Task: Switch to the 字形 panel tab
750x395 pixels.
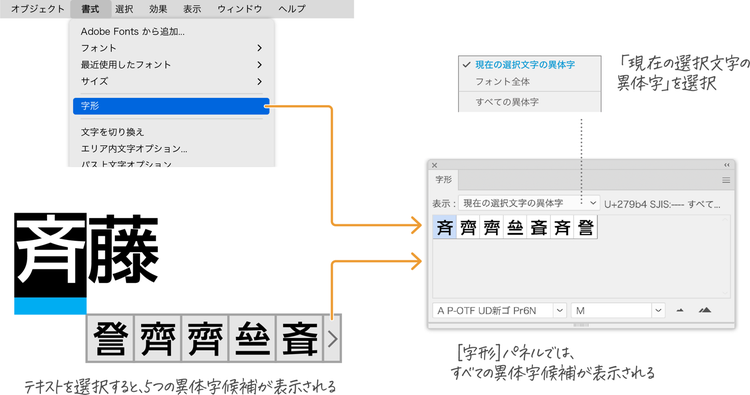Action: pos(443,180)
